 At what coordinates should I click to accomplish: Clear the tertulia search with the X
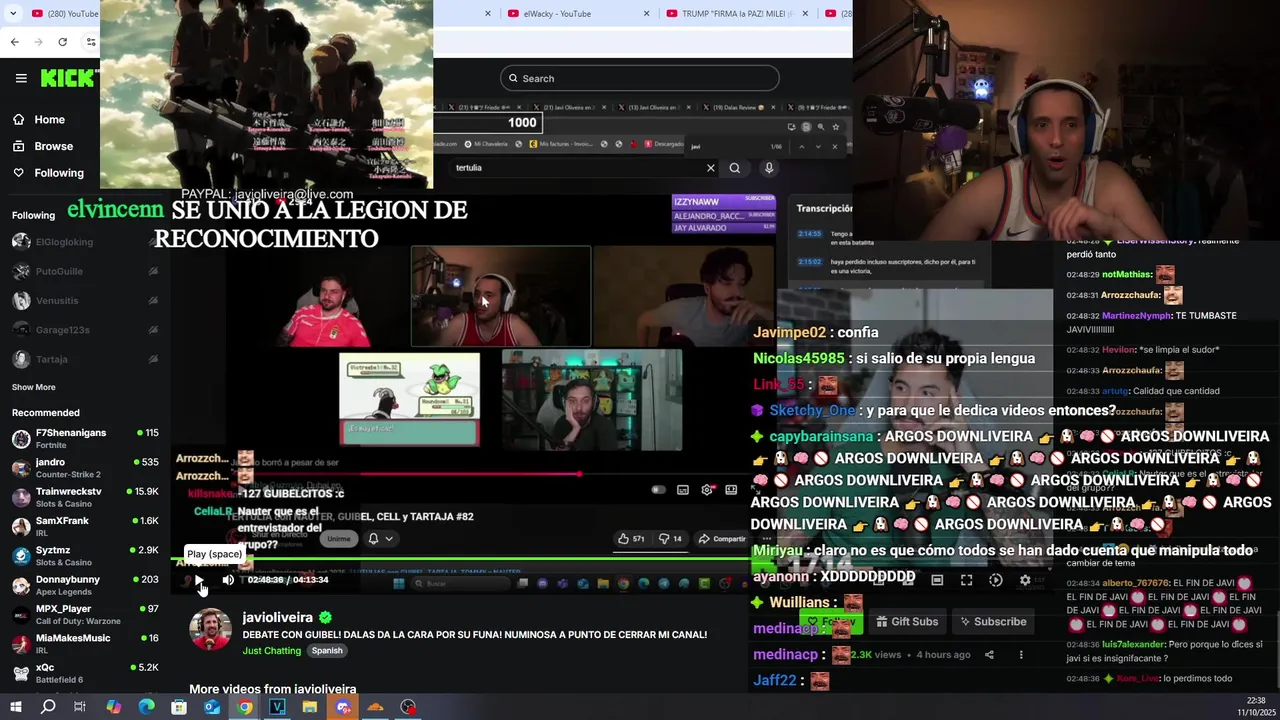click(x=710, y=168)
